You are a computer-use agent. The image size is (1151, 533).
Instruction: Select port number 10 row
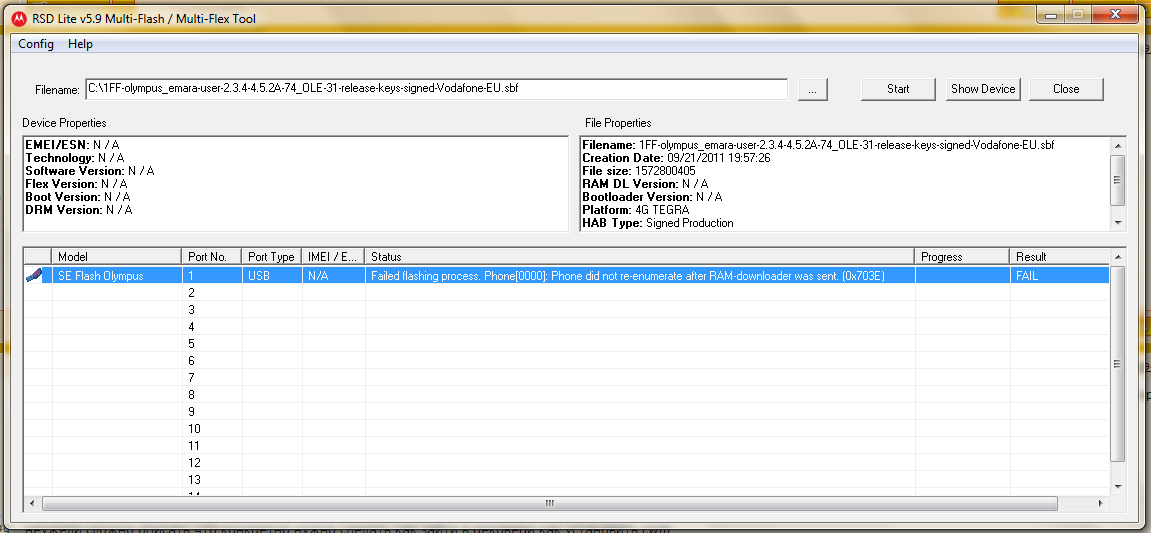[x=566, y=428]
